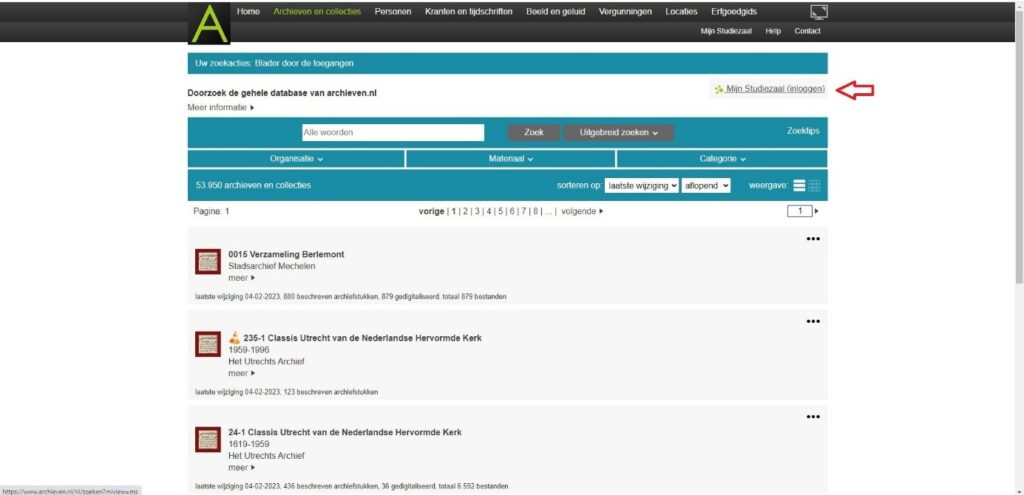This screenshot has width=1024, height=495.
Task: Open three-dots menu for 235-1 Classis Utrecht
Action: coord(812,321)
